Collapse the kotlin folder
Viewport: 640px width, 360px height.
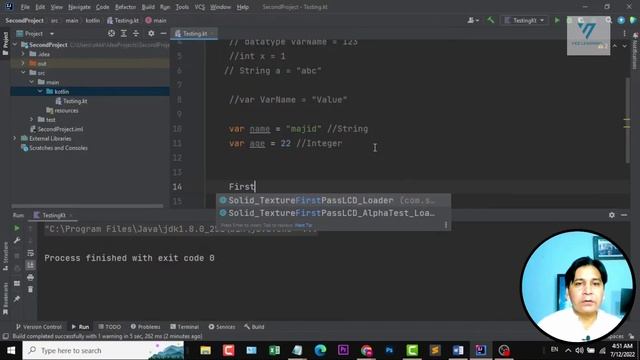40,91
